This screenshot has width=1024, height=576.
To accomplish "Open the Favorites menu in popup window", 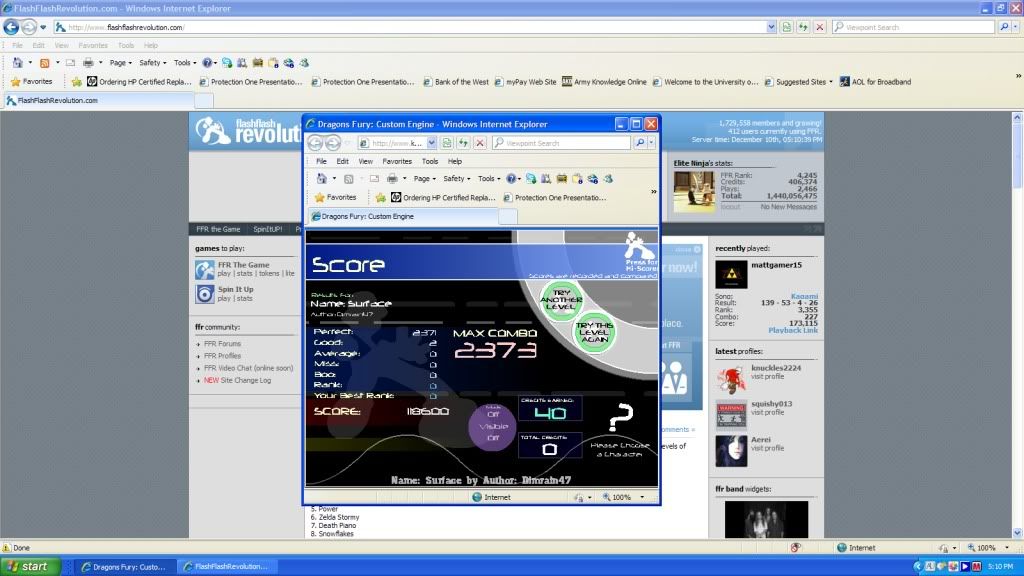I will (397, 161).
